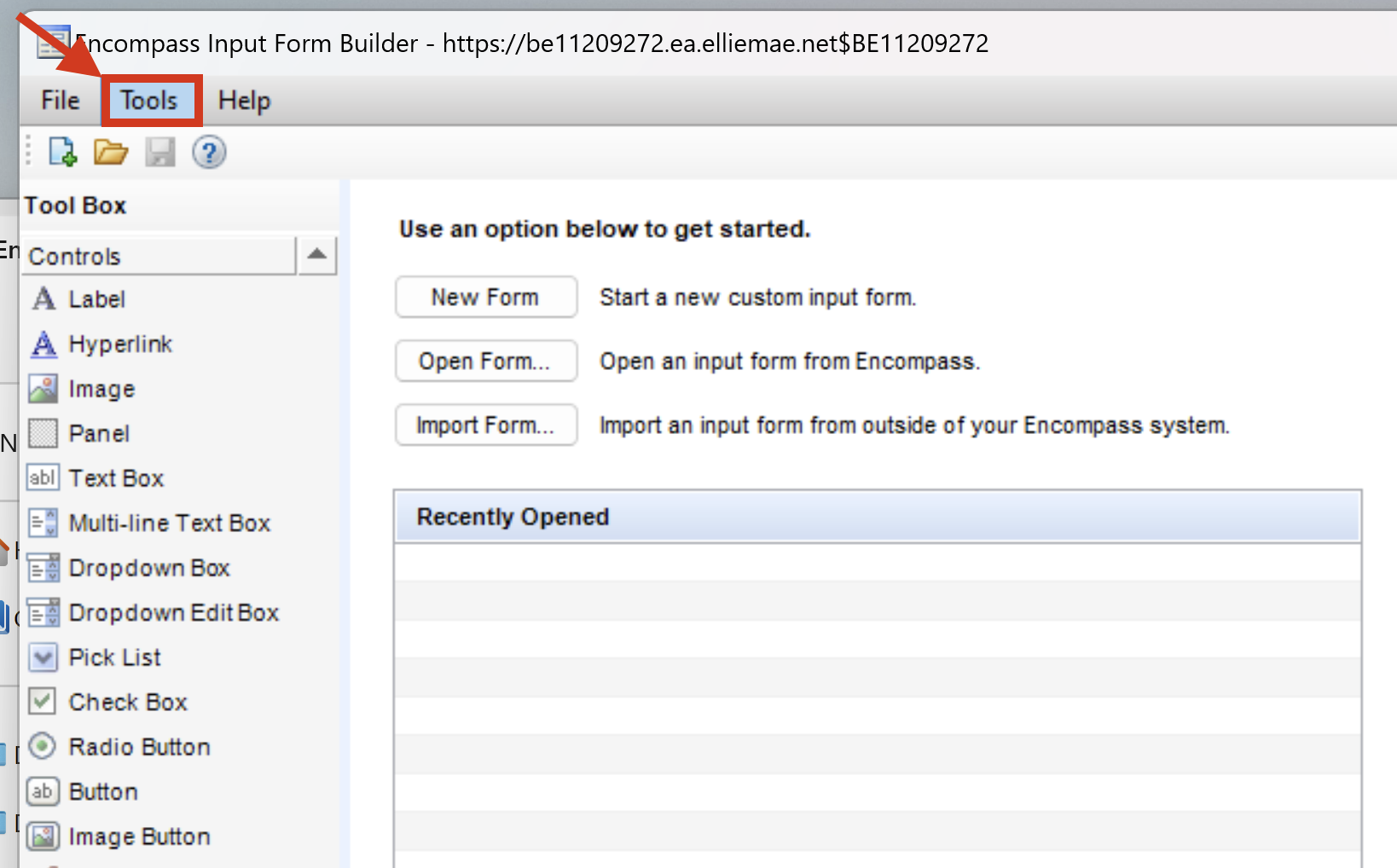The height and width of the screenshot is (868, 1397).
Task: Select the Multi-line Text Box control
Action: pos(168,524)
